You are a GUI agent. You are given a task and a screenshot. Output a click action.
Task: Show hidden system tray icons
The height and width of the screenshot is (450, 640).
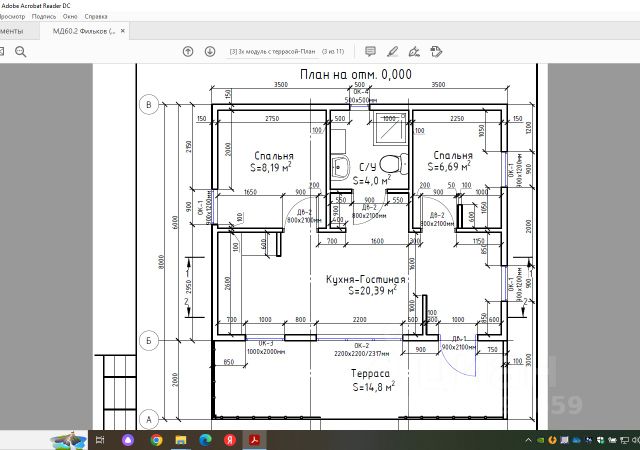[x=528, y=440]
